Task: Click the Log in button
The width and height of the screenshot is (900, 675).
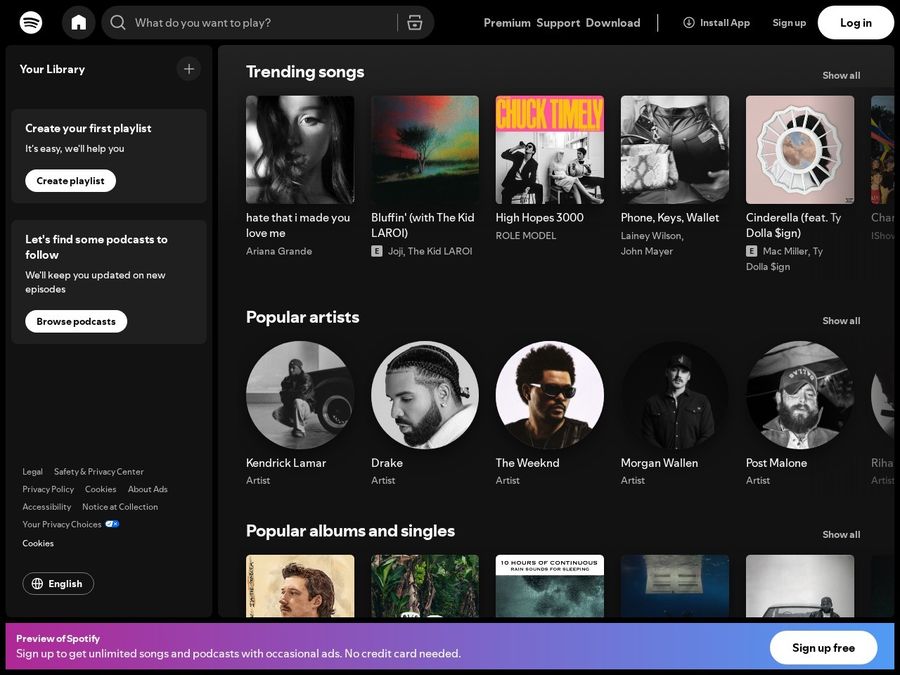Action: 856,23
